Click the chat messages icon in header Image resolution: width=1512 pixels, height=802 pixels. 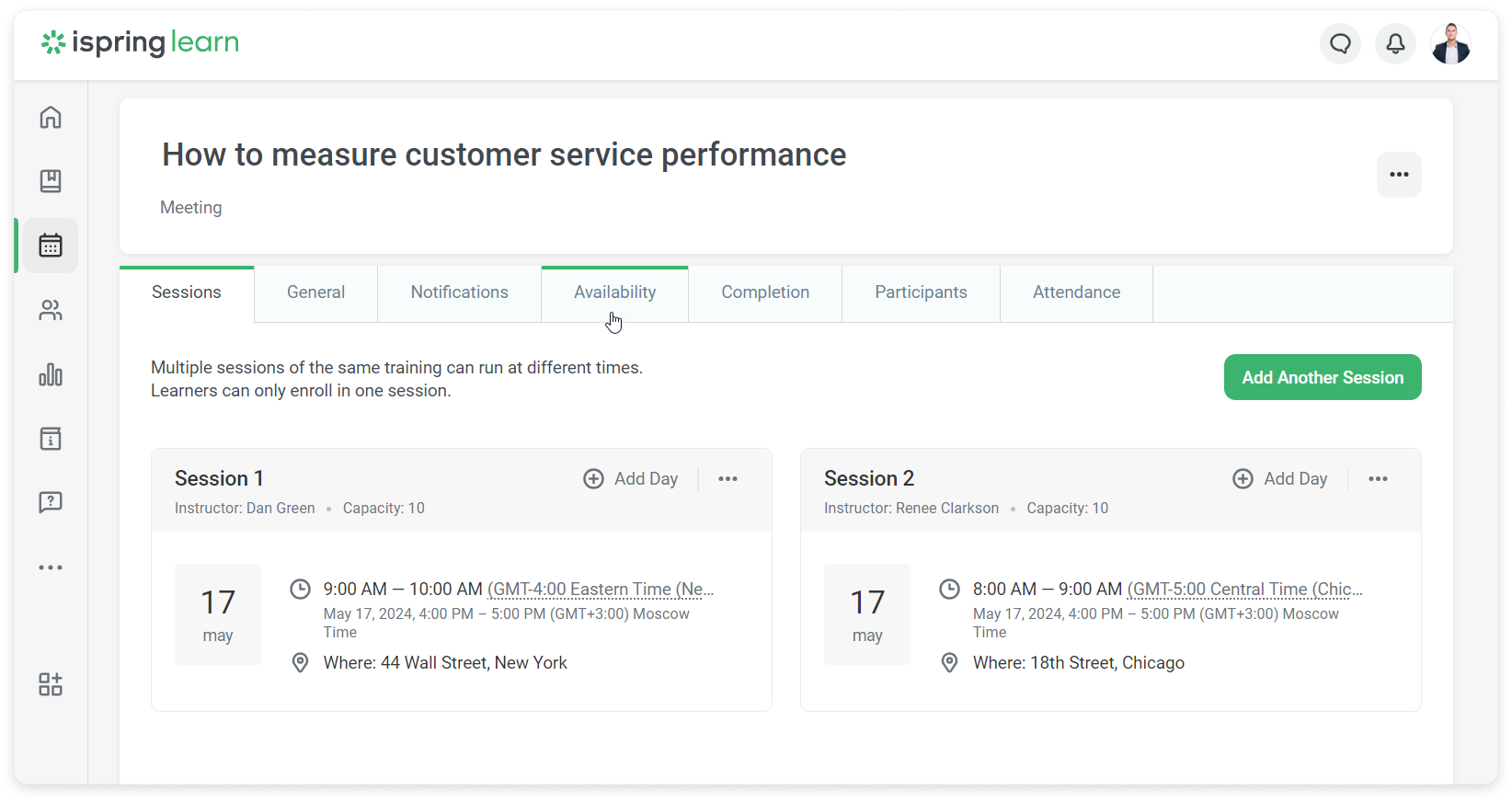pyautogui.click(x=1340, y=44)
